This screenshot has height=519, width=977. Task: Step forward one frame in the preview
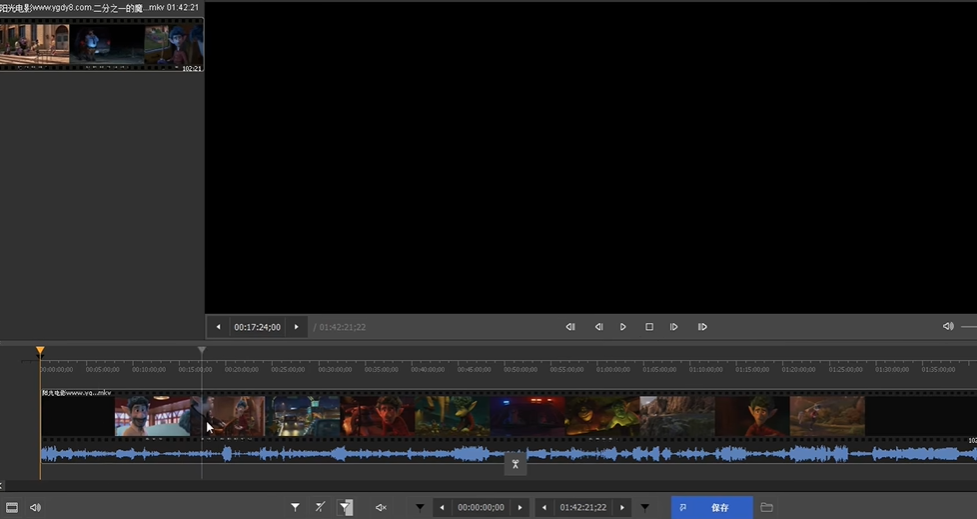[674, 326]
